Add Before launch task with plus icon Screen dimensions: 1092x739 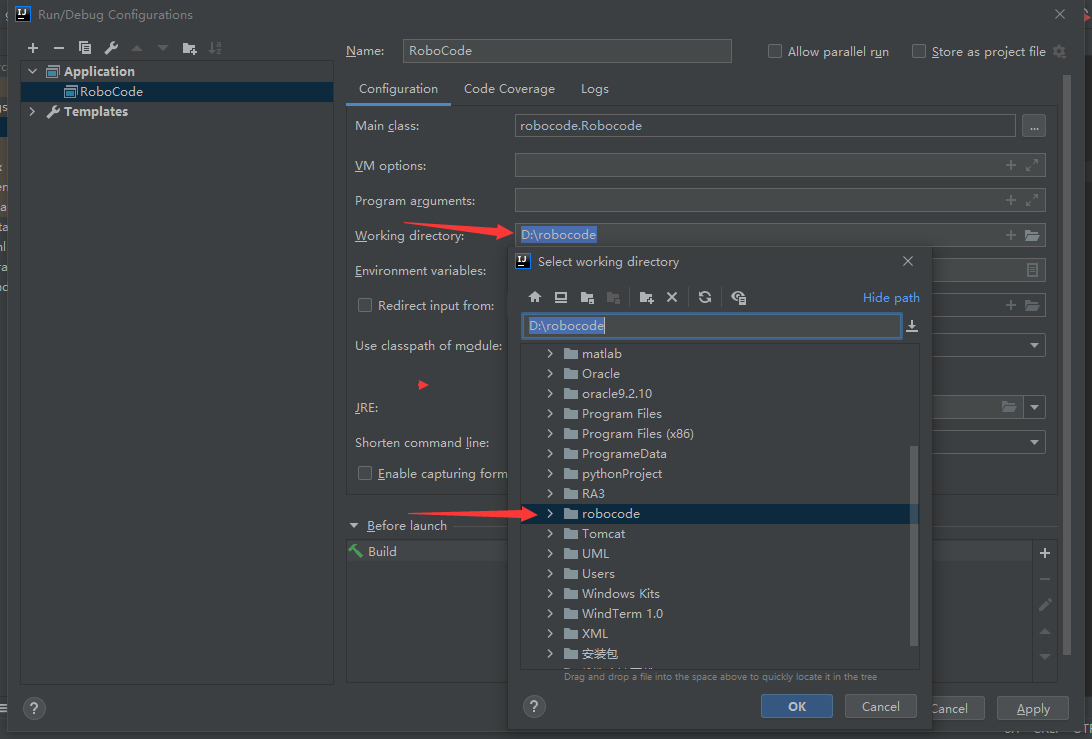click(1045, 553)
